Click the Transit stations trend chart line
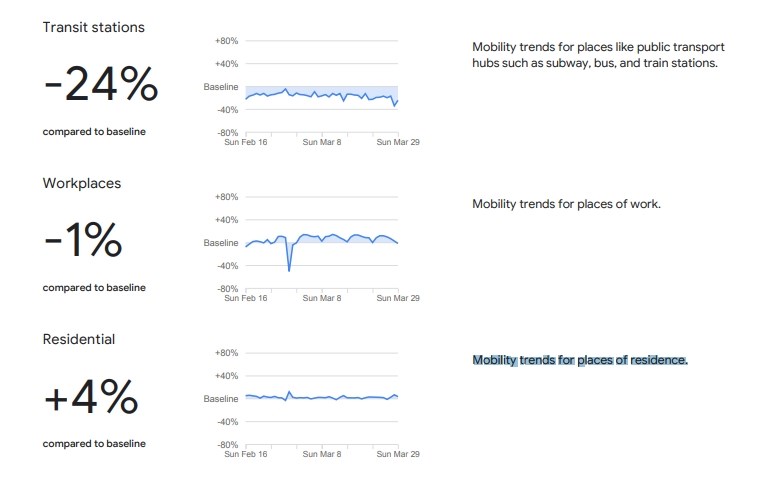The image size is (781, 486). [322, 95]
